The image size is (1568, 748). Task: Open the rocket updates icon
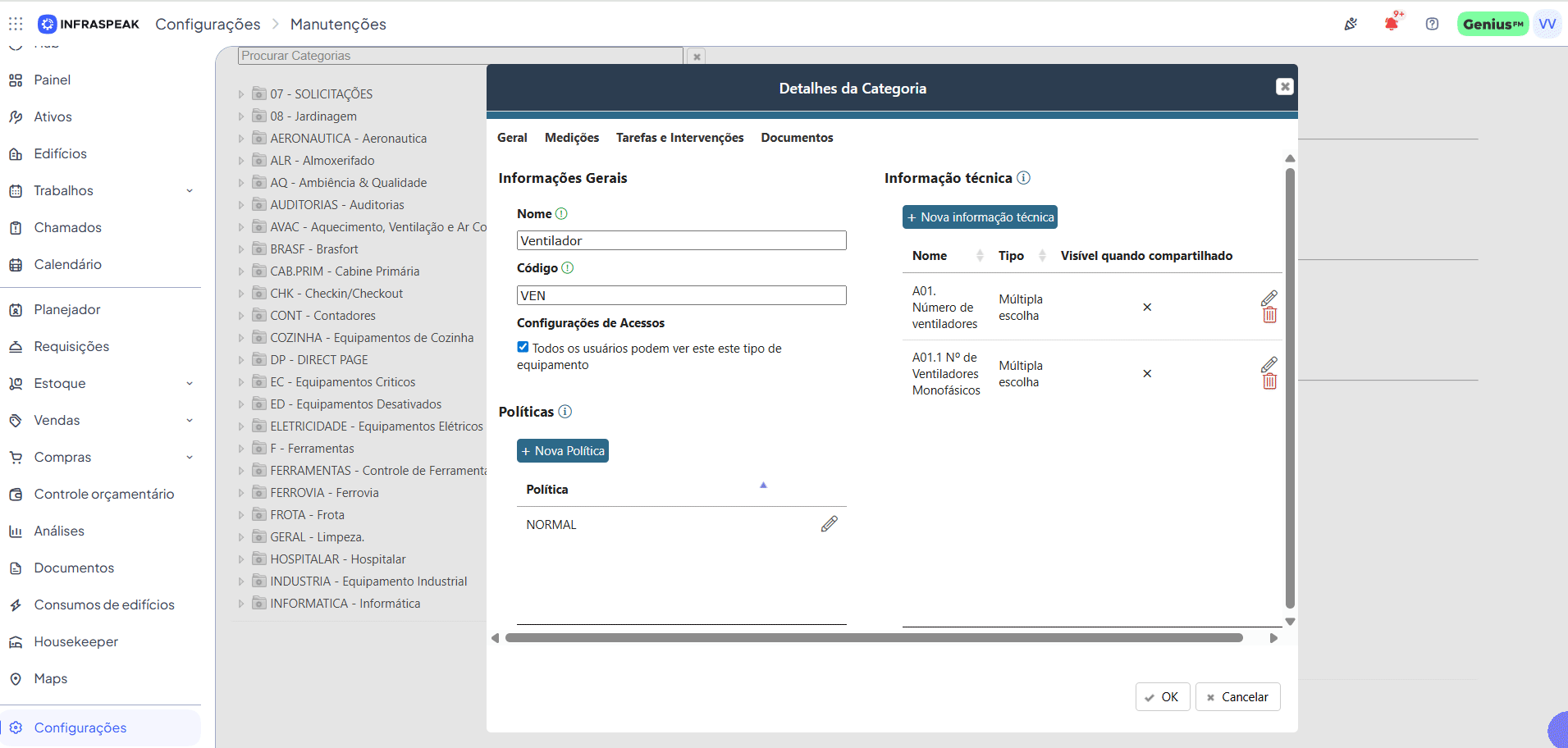[1351, 24]
